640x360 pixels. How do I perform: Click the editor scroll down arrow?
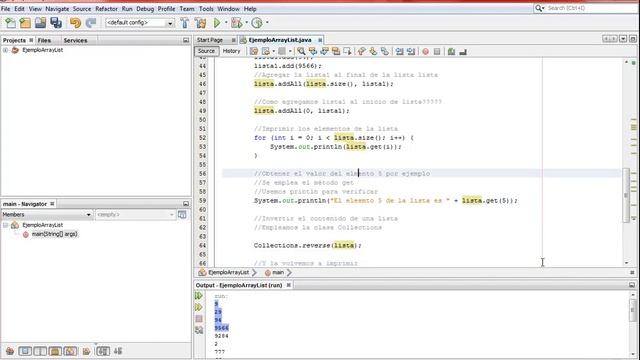[627, 263]
